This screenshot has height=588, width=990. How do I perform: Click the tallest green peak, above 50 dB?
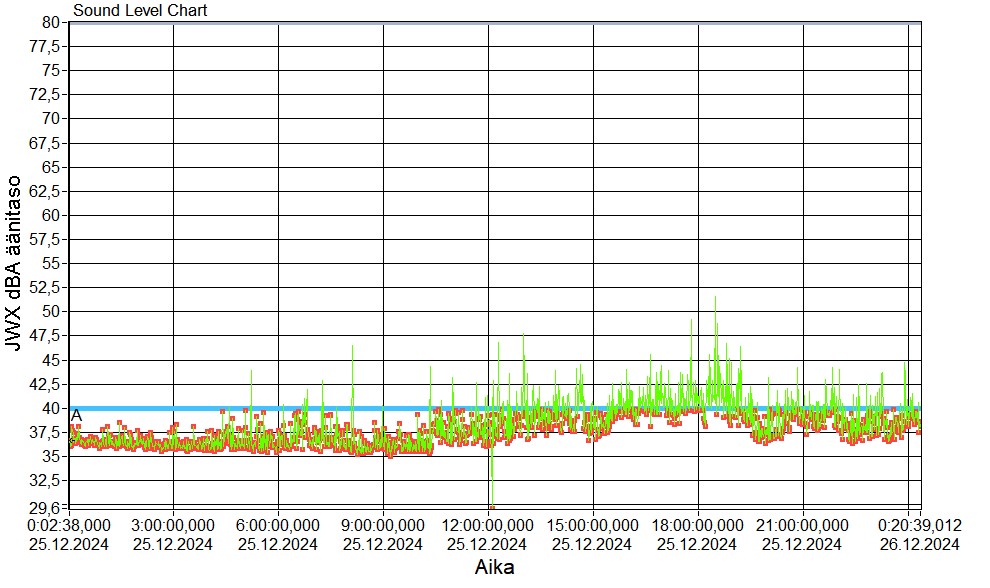pos(715,300)
